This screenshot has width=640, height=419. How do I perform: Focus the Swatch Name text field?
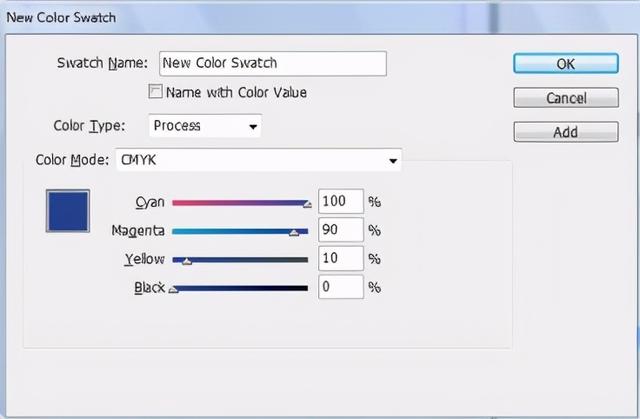click(273, 63)
